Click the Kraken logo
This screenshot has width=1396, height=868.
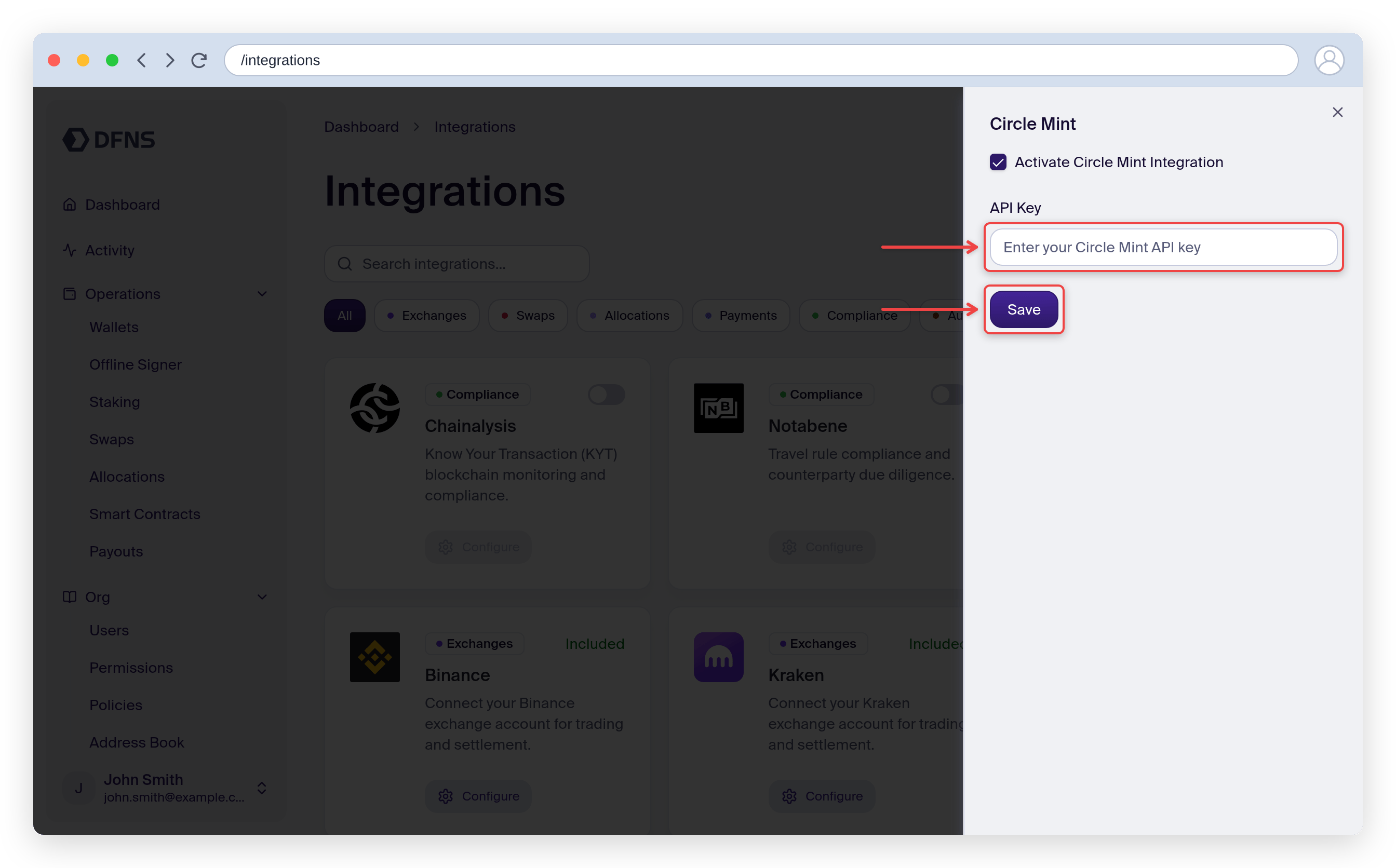718,657
